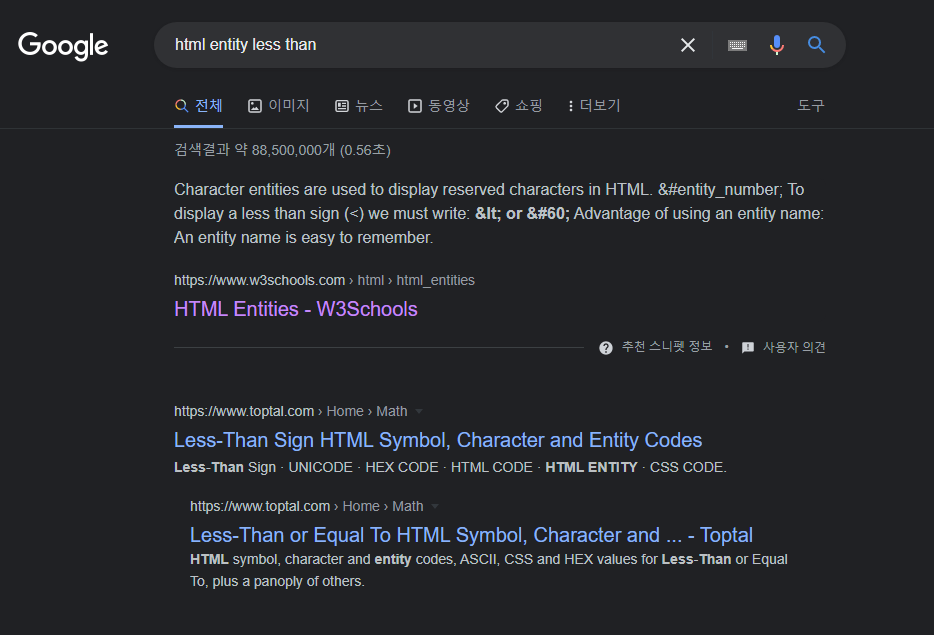Select the 전체 (All) tab
This screenshot has width=934, height=635.
pos(198,106)
